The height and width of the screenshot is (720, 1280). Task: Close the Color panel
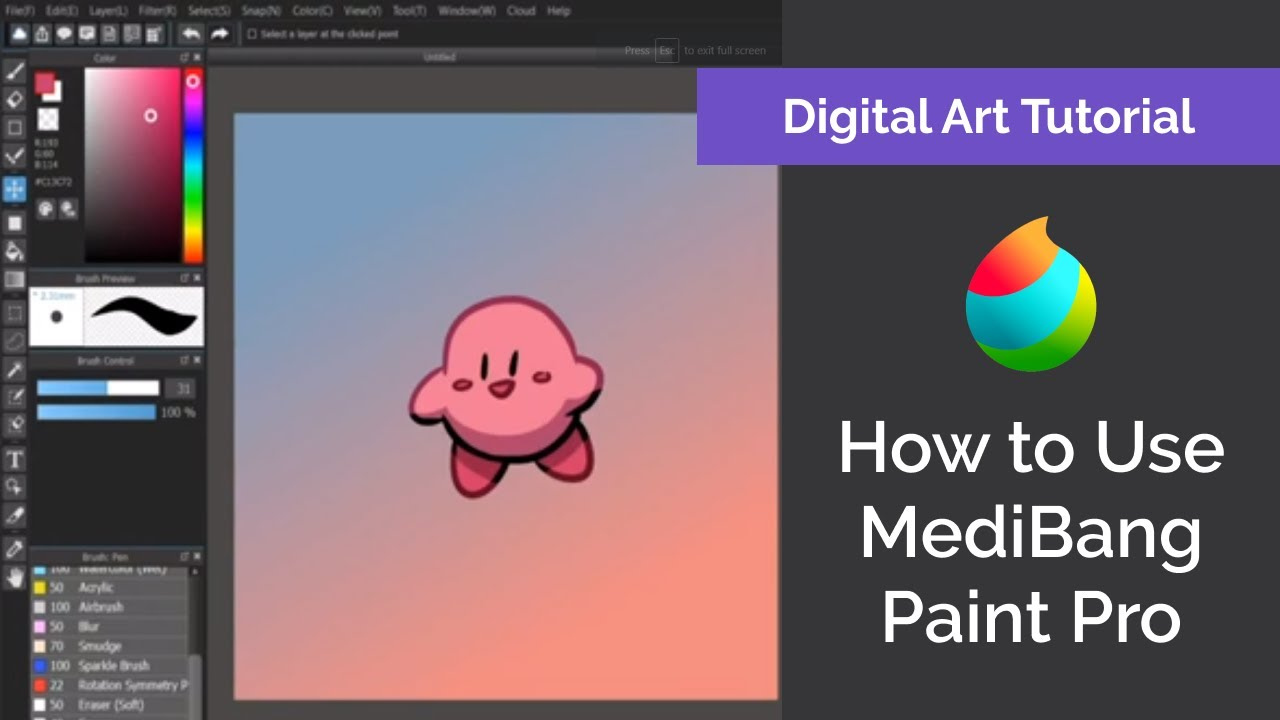point(197,58)
